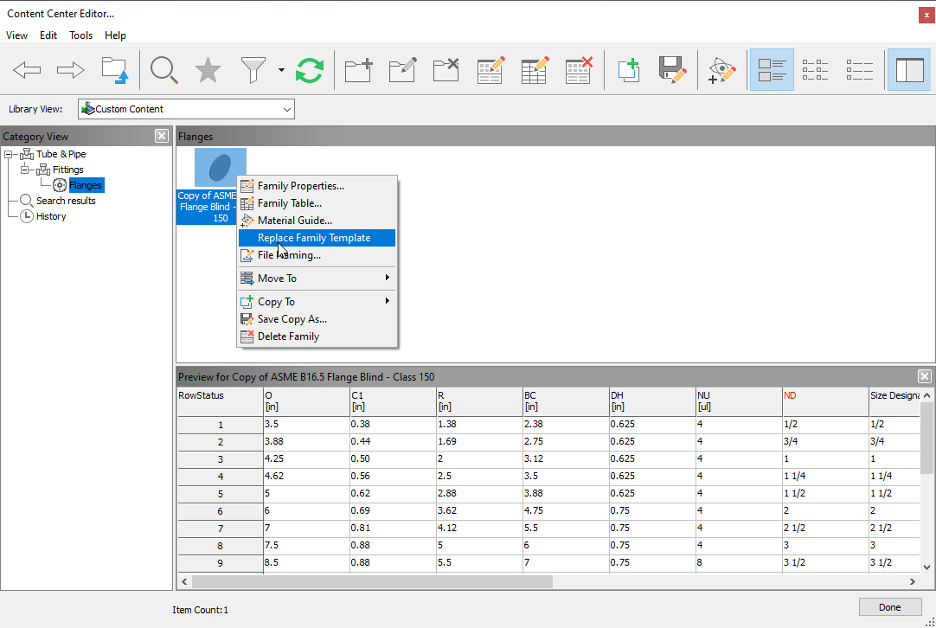Close the Category View panel
936x628 pixels.
point(161,136)
